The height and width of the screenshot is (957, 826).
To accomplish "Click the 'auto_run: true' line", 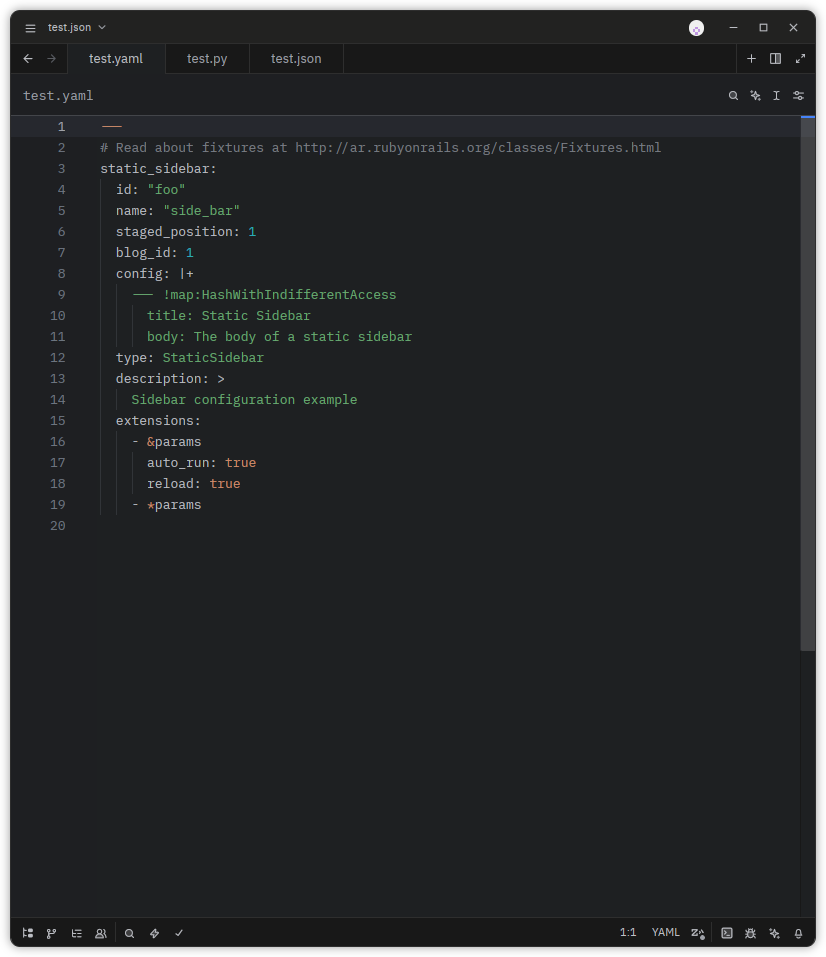I will tap(201, 463).
